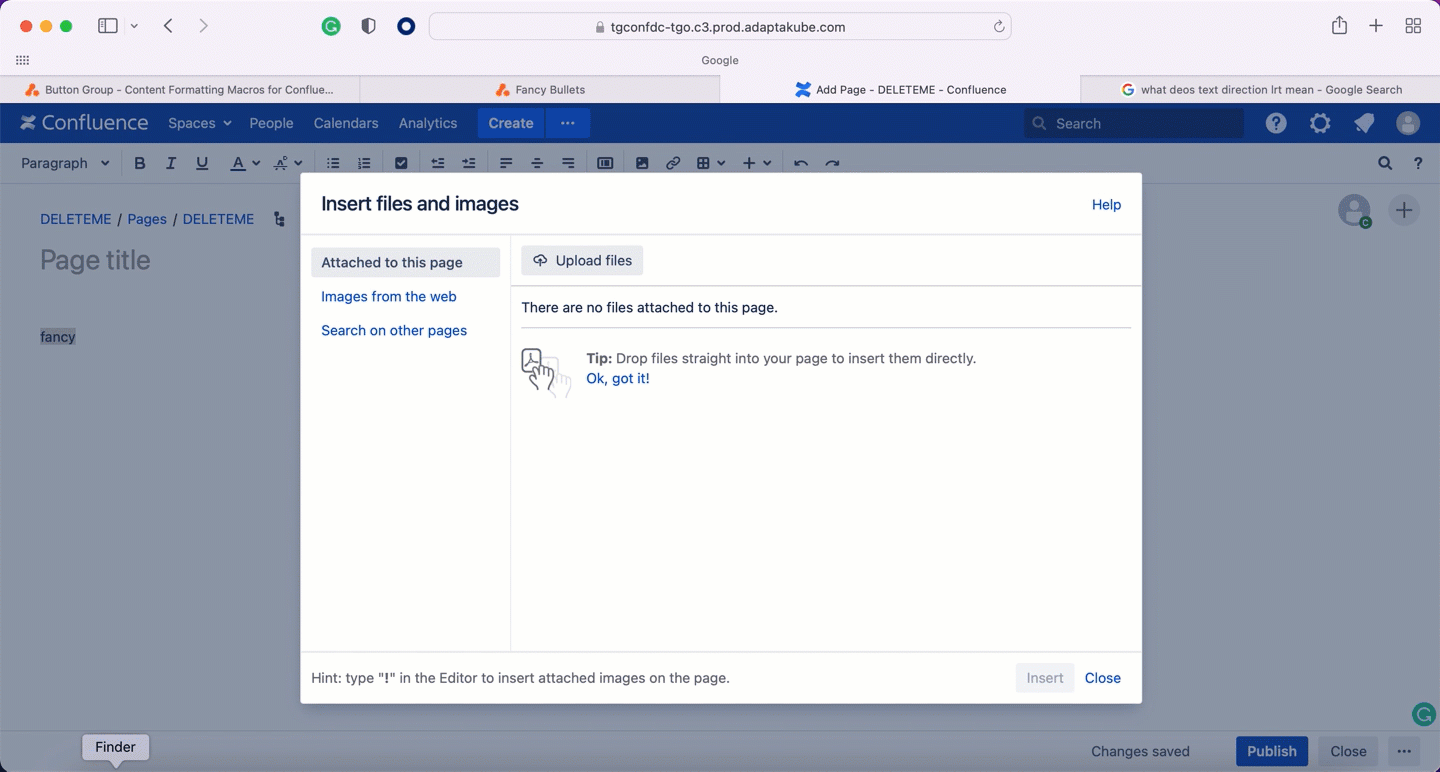The image size is (1440, 772).
Task: Select Images from the web
Action: 389,296
